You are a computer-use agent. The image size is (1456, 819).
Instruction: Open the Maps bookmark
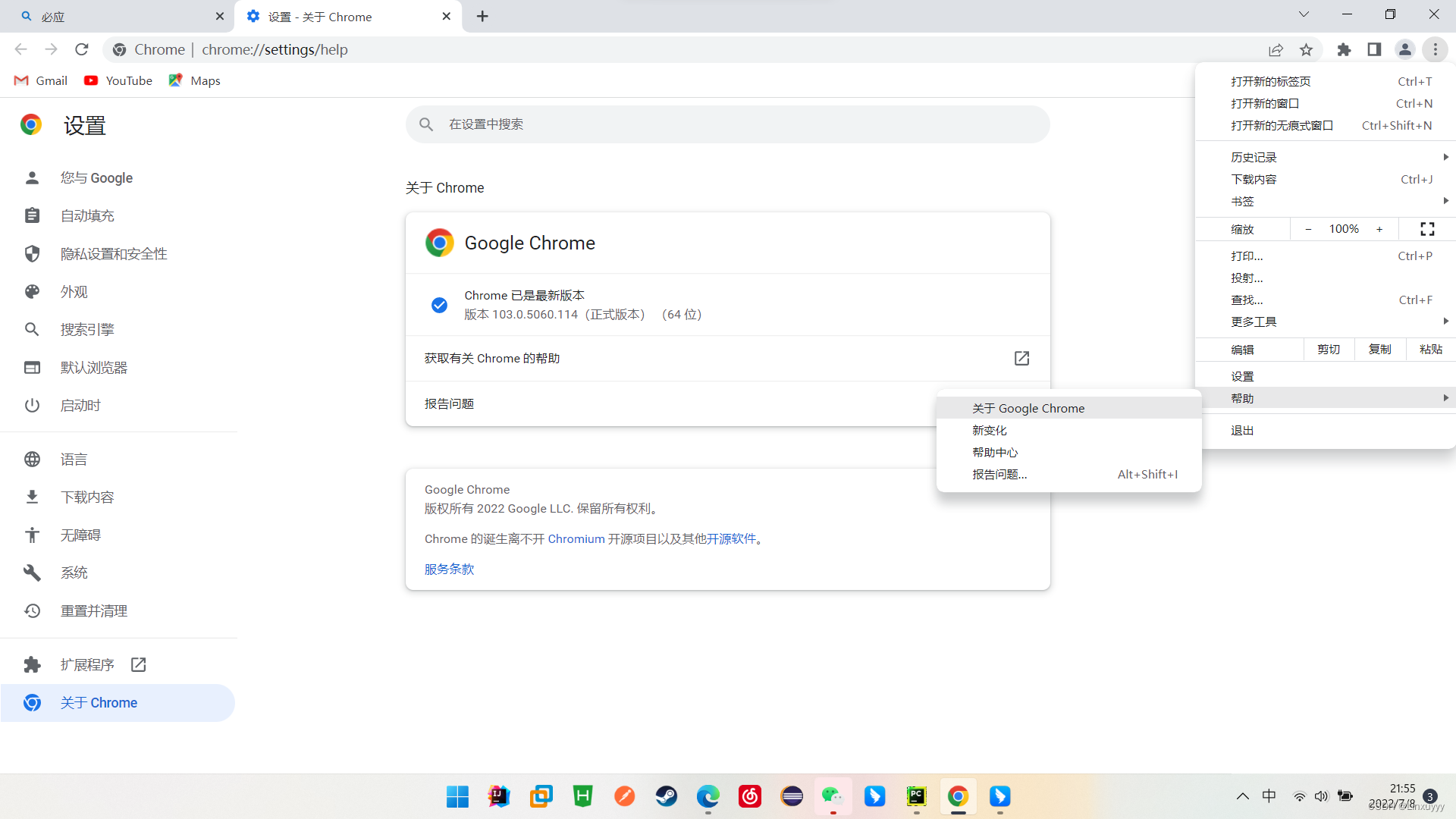click(195, 80)
